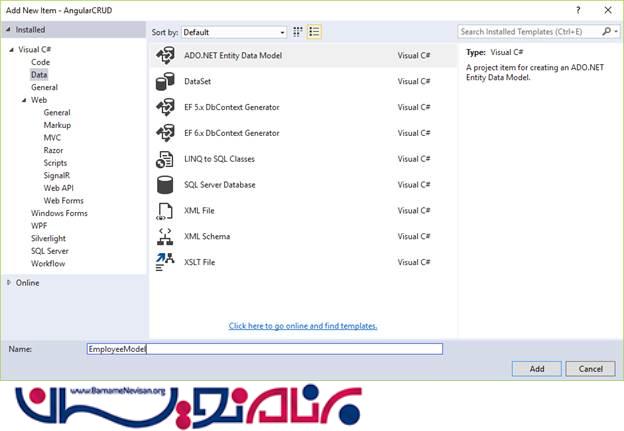The width and height of the screenshot is (624, 431).
Task: Collapse the Installed section
Action: tap(8, 29)
